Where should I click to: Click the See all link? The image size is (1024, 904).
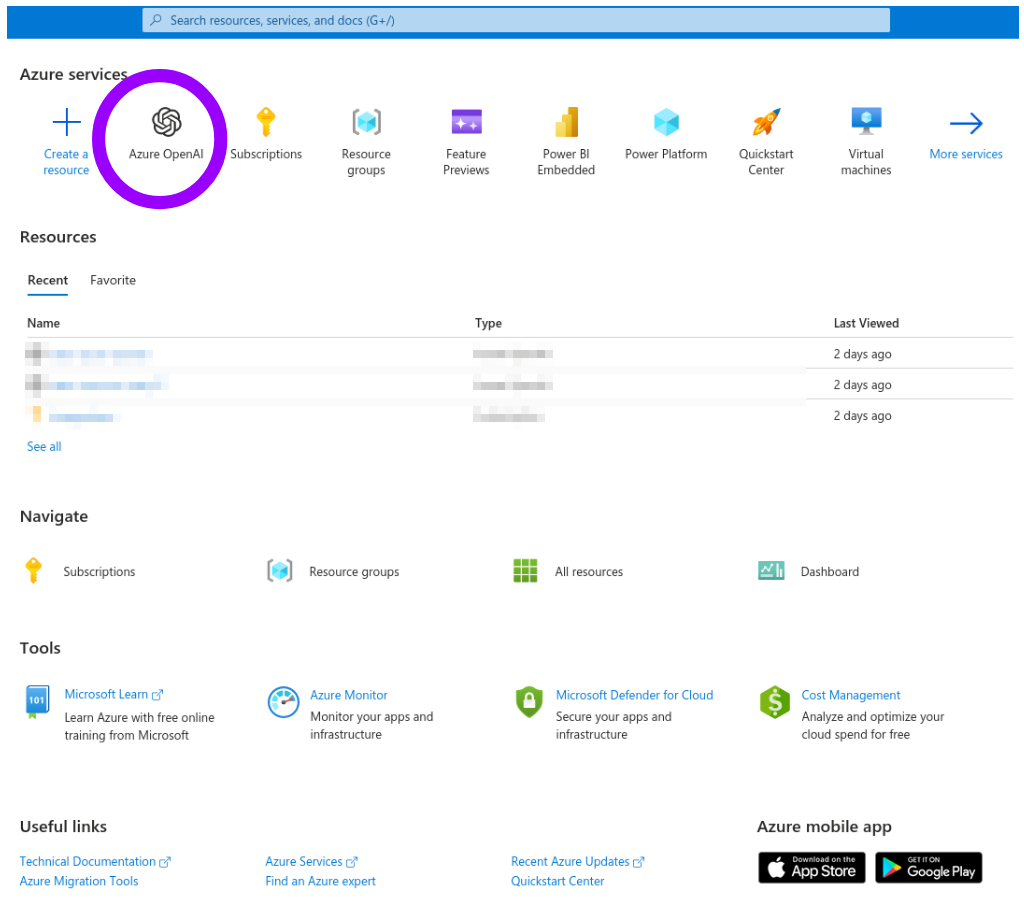click(x=43, y=446)
